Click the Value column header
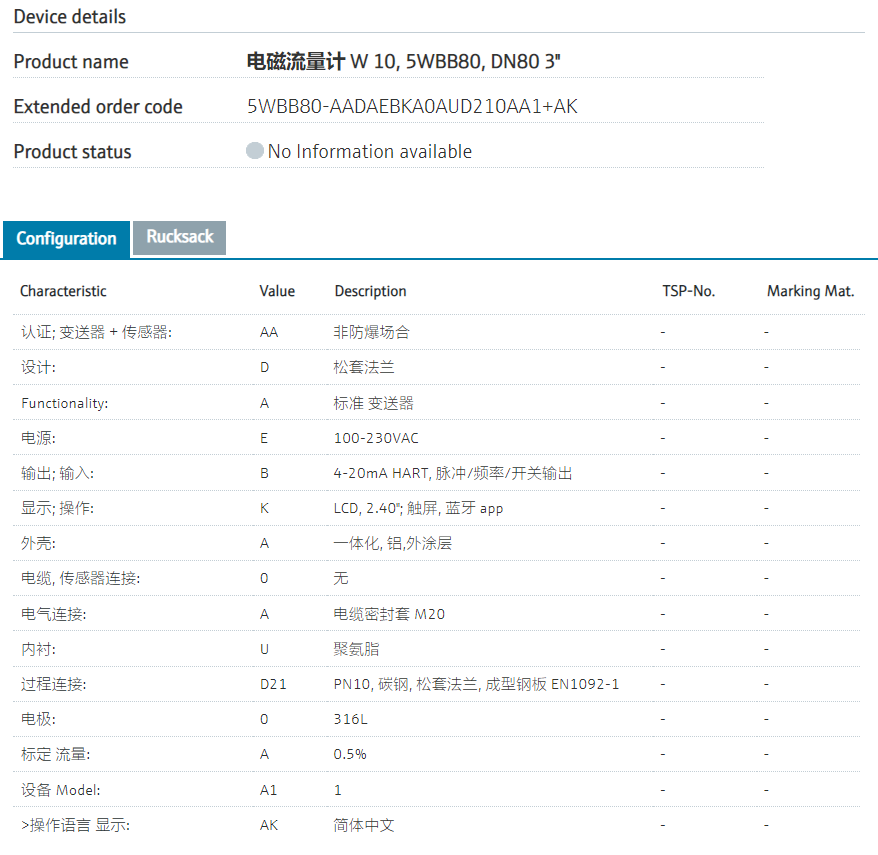This screenshot has width=878, height=855. pos(277,291)
